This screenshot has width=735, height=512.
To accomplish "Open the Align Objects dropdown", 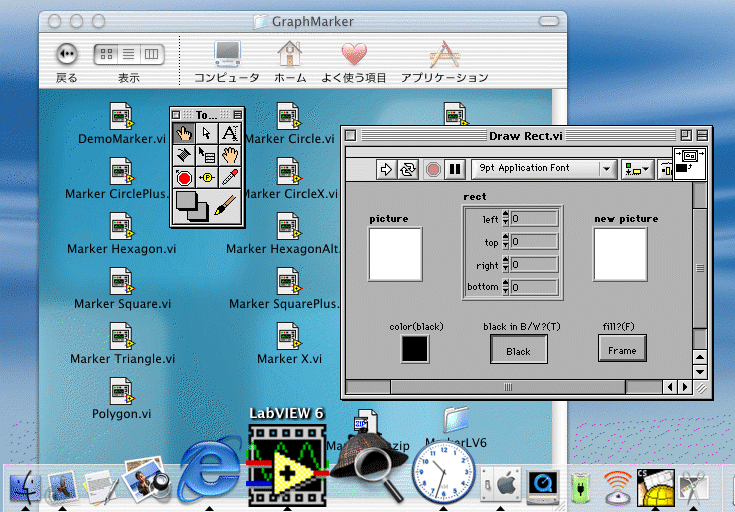I will (x=636, y=169).
